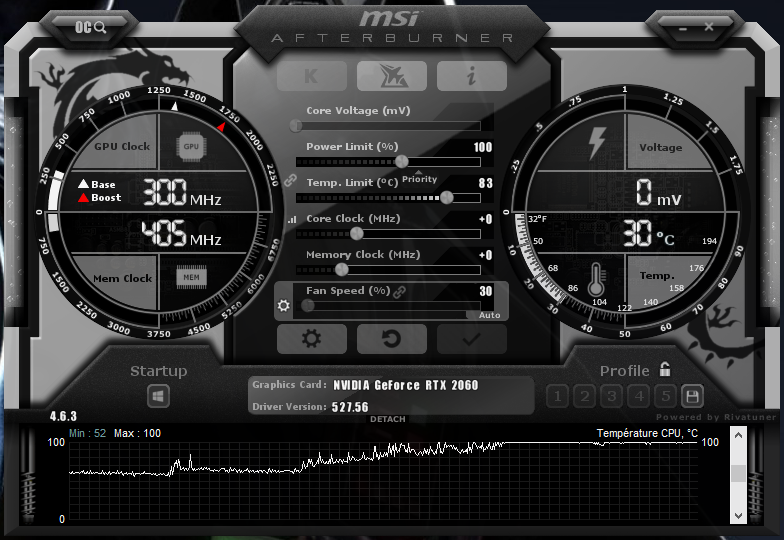Click the Min : 52 graph value
This screenshot has height=540, width=784.
[88, 433]
